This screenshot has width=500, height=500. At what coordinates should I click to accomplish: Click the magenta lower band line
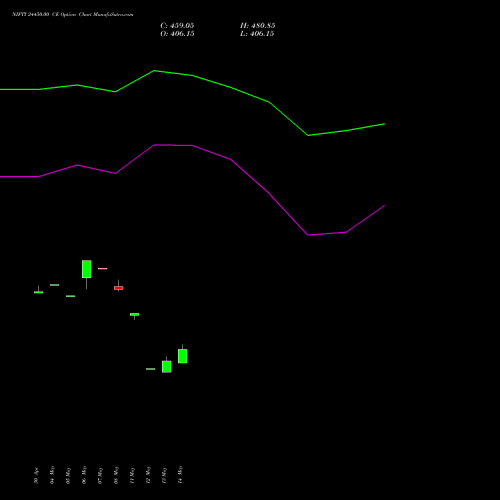(192, 146)
